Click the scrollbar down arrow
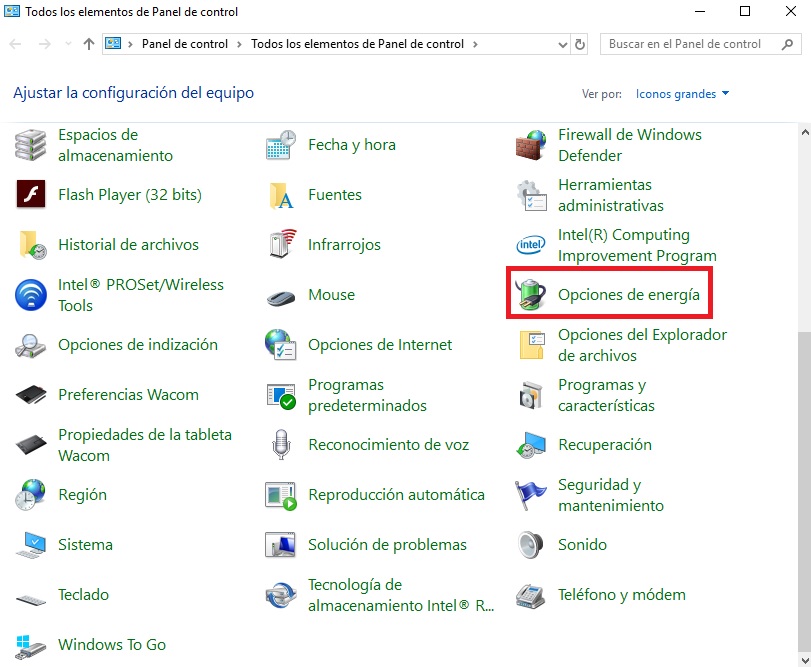The width and height of the screenshot is (811, 667). tap(804, 660)
